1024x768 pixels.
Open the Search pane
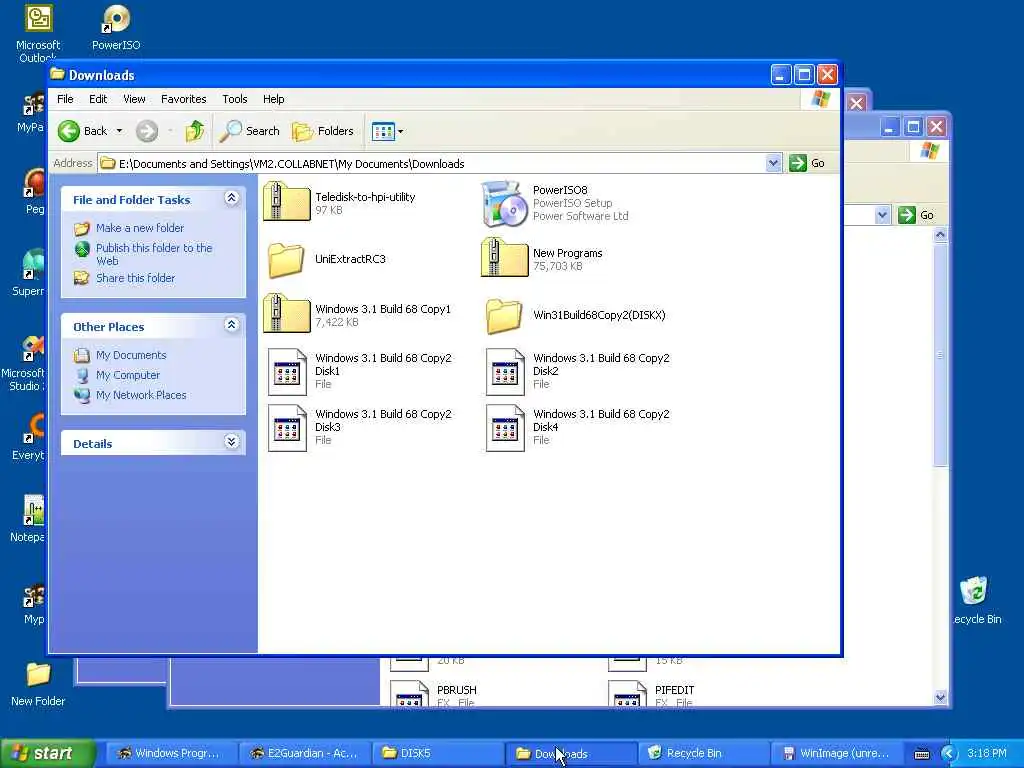click(249, 131)
